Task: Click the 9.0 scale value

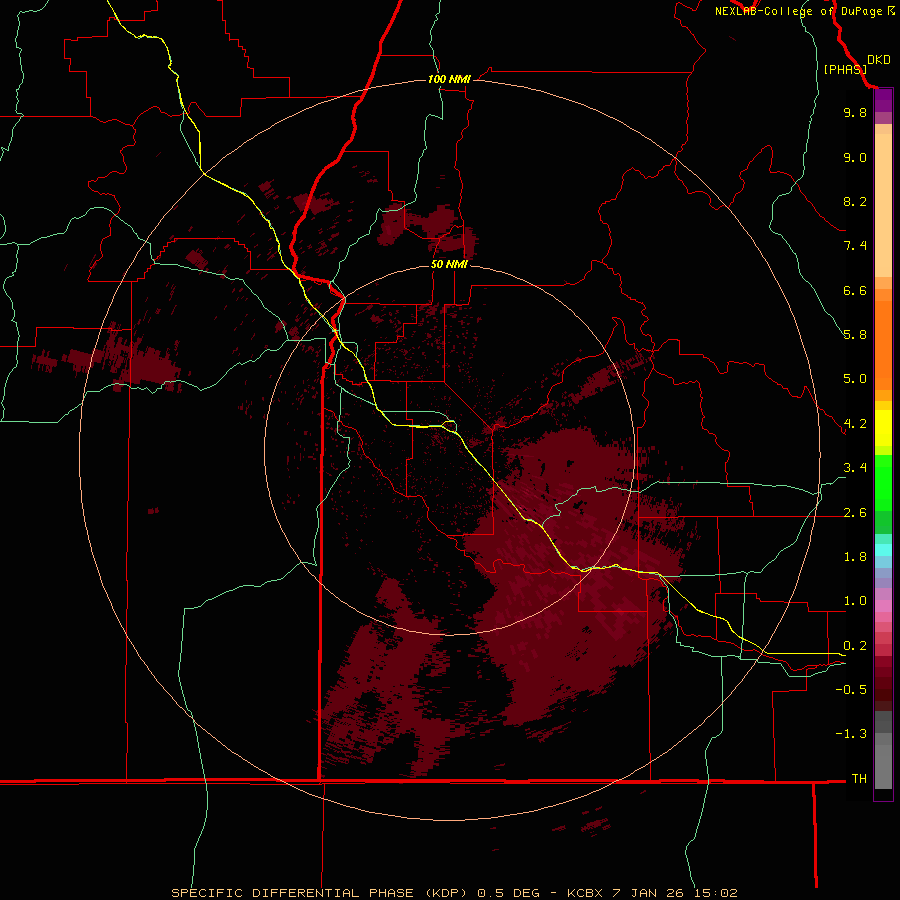Action: [855, 157]
